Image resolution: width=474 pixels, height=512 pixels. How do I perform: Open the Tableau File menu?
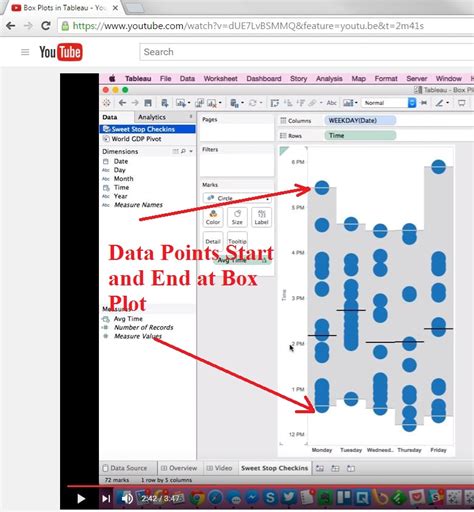166,79
